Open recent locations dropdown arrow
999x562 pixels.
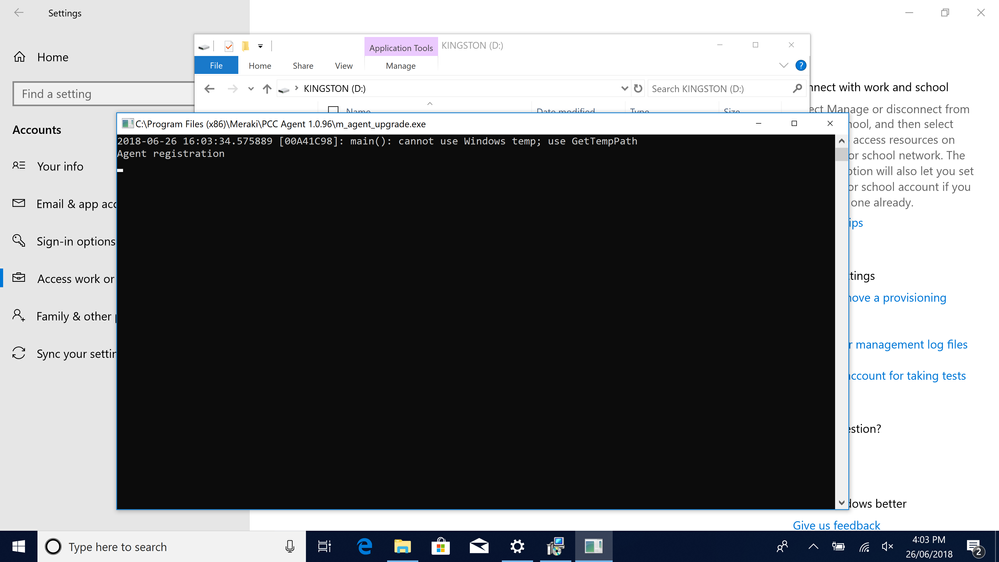(x=251, y=89)
